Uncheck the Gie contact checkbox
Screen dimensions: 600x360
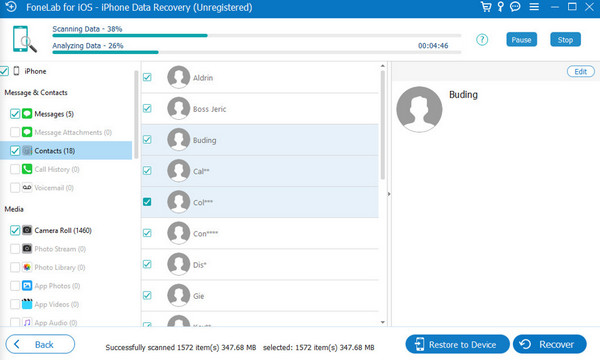coord(147,295)
